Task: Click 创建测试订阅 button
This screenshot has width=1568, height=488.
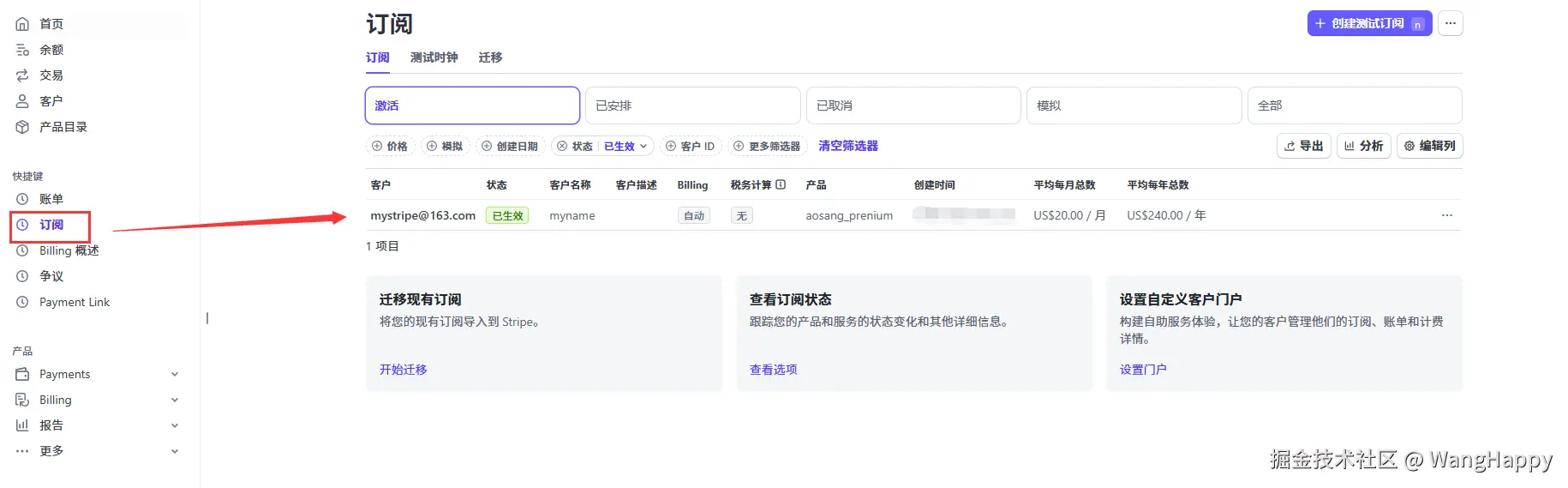Action: 1369,23
